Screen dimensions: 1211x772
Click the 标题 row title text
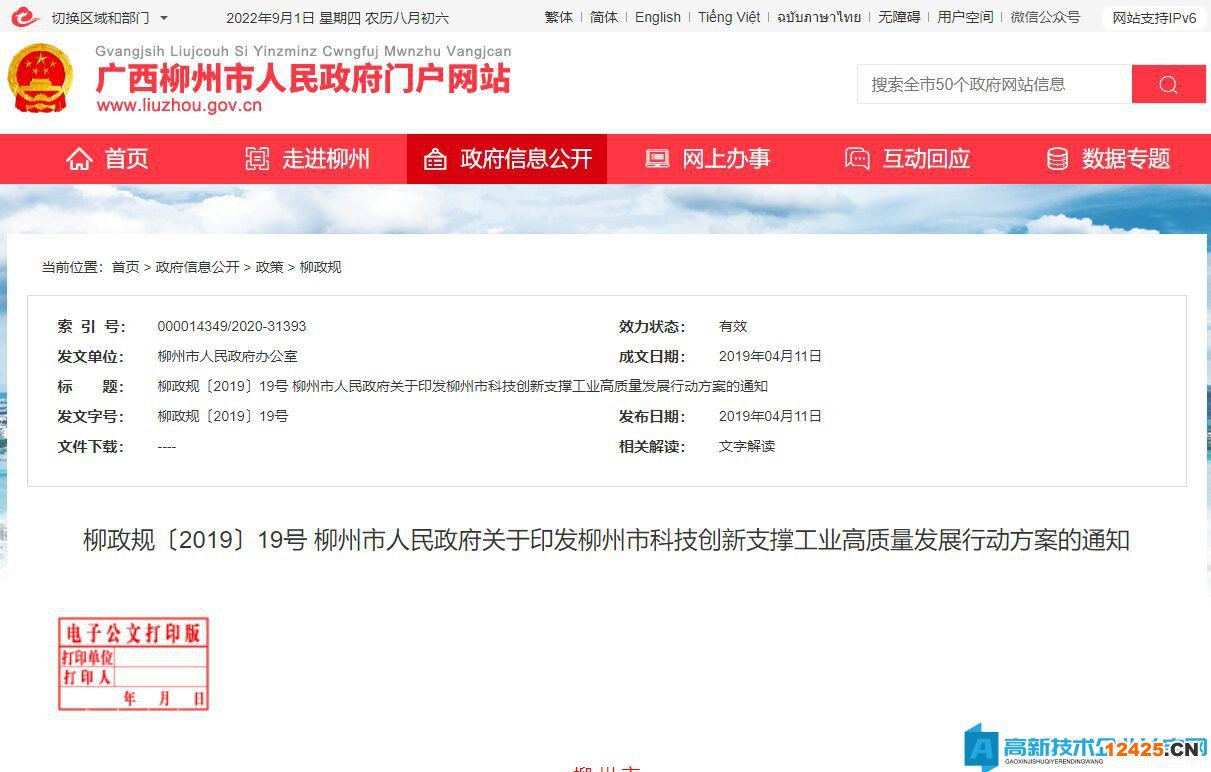coord(462,386)
